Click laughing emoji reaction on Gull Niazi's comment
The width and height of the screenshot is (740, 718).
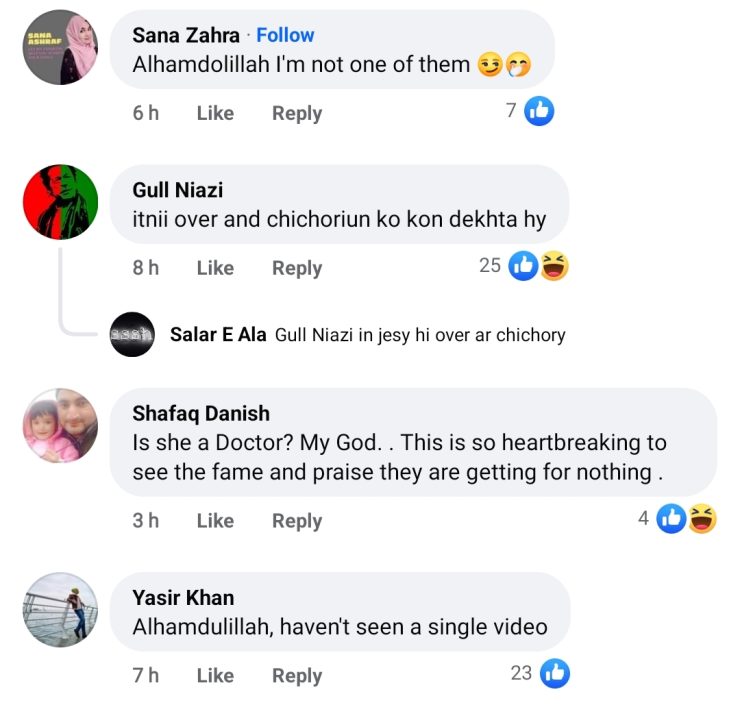point(553,266)
